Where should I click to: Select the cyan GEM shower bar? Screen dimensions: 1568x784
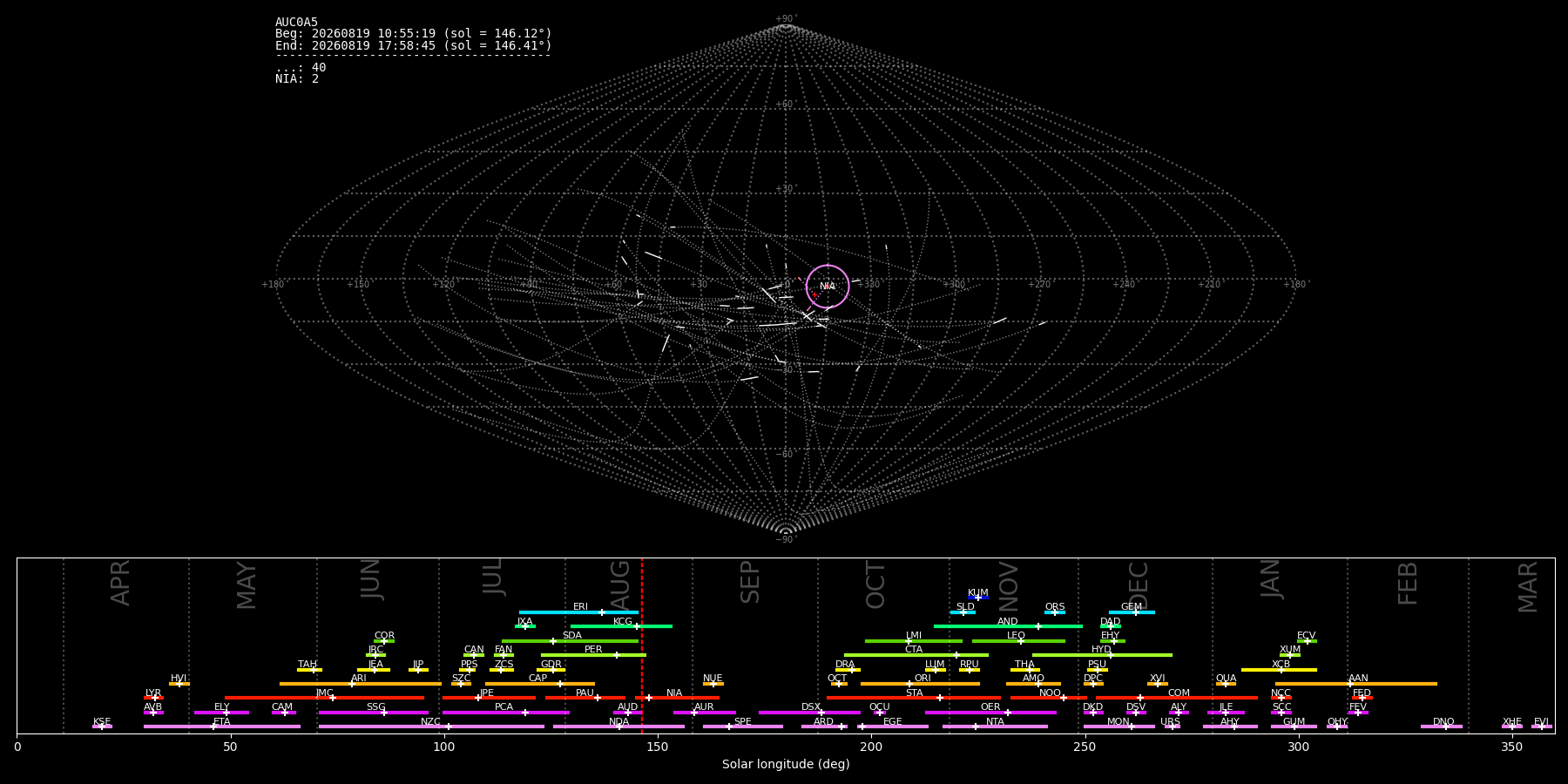coord(1132,612)
